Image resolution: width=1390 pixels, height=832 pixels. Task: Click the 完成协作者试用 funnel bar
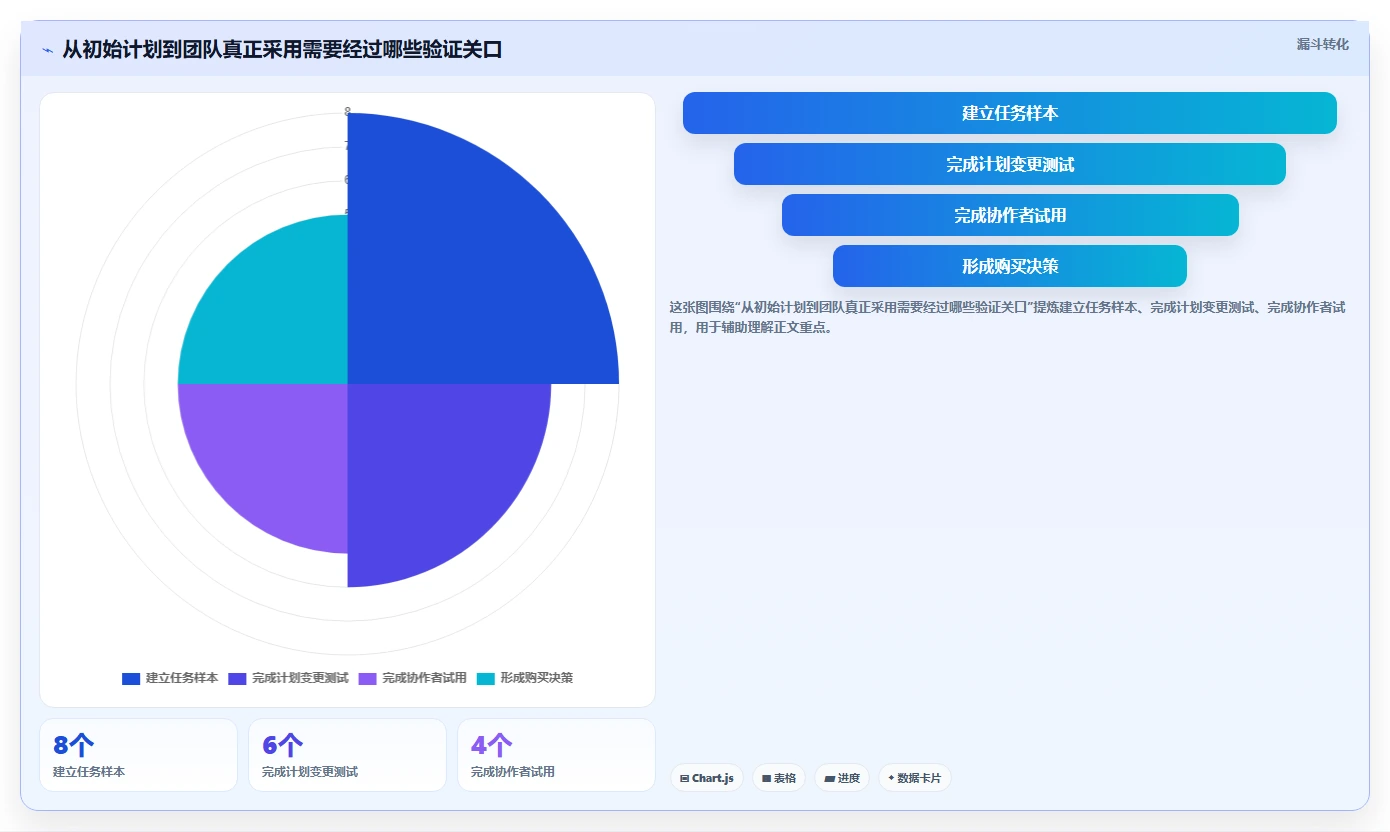1010,215
